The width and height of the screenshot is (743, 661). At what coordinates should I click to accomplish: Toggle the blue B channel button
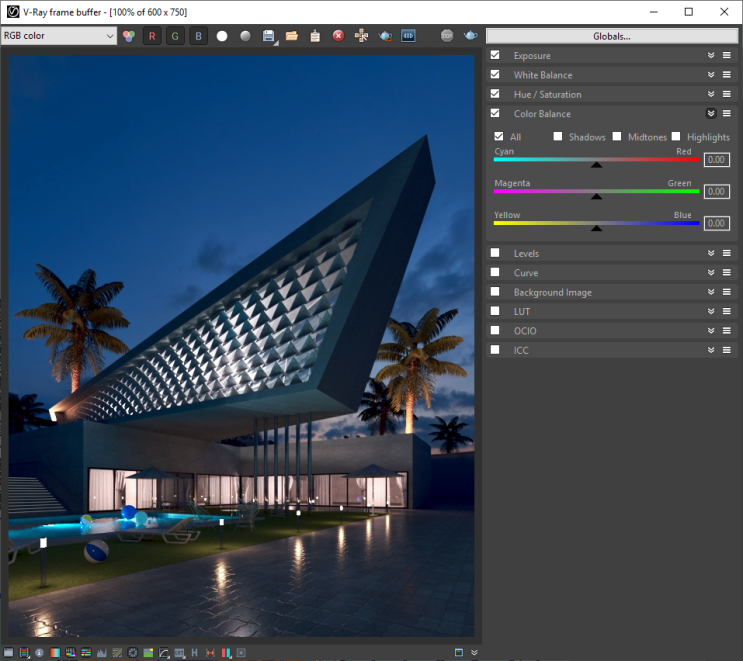(x=198, y=36)
